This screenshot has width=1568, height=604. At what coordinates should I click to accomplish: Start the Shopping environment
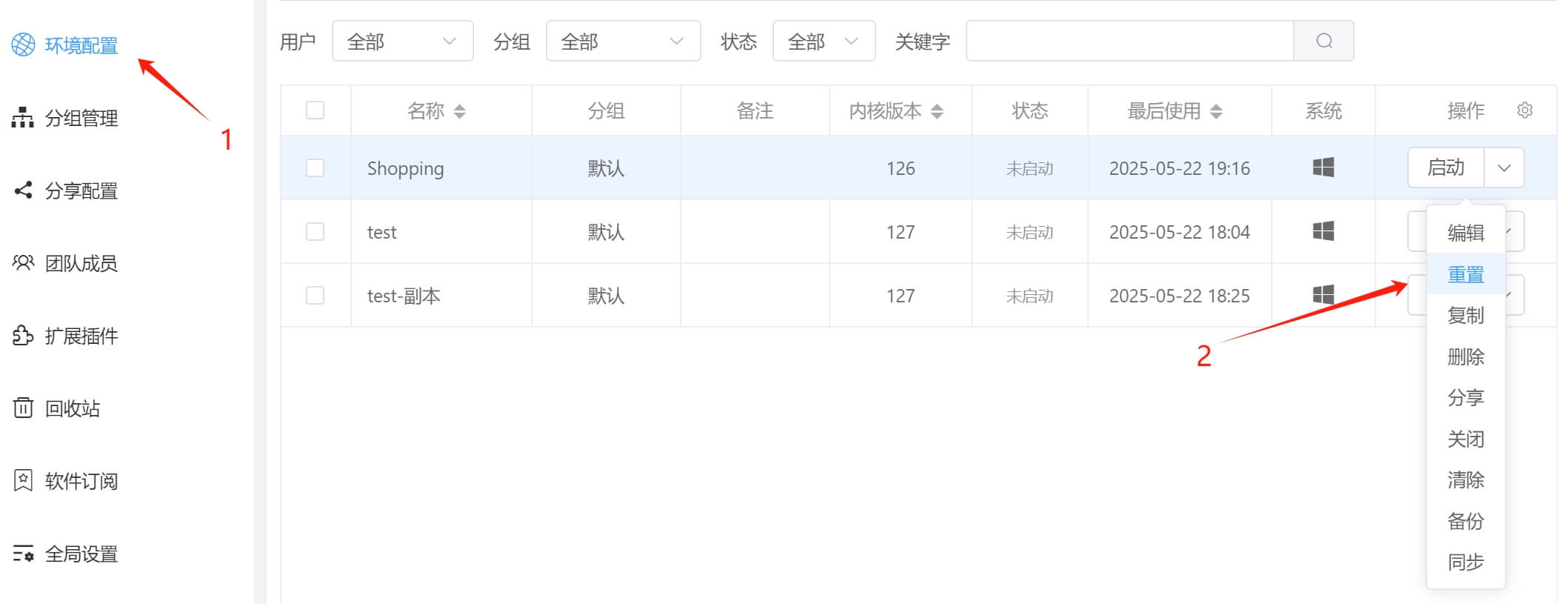pos(1446,168)
